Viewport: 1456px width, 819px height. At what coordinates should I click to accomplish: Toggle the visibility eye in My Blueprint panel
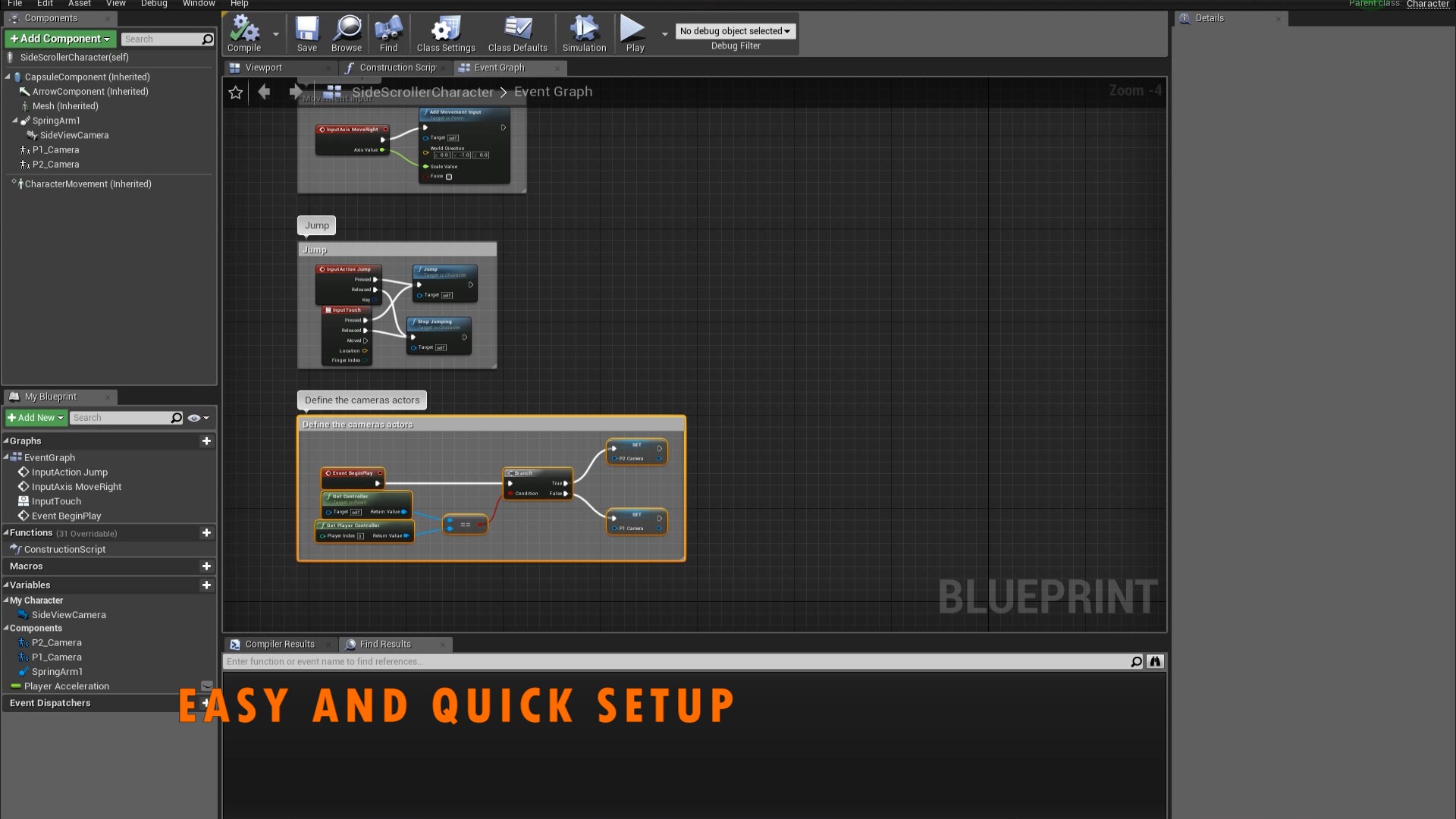(x=194, y=418)
